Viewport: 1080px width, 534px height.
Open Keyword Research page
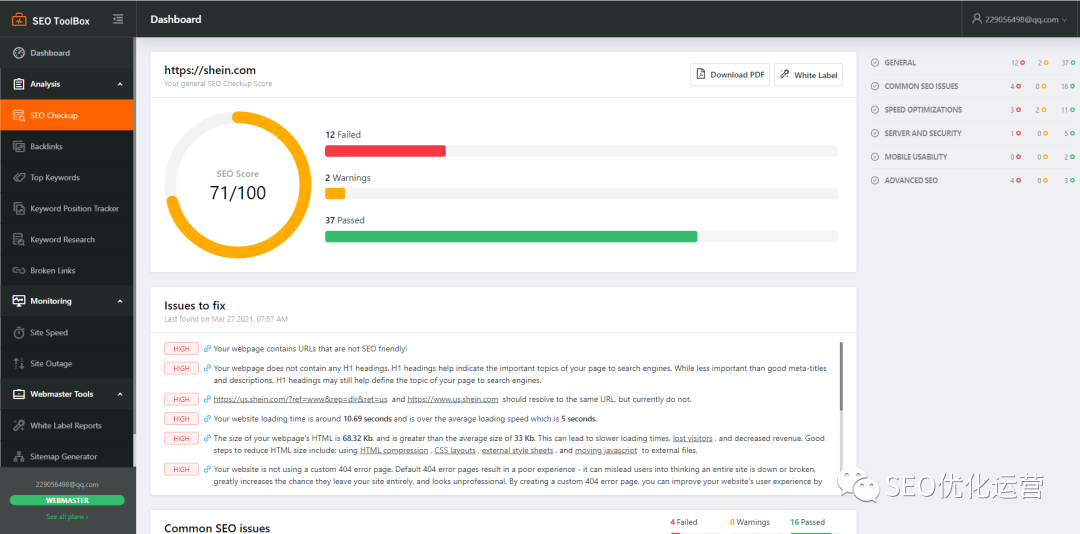[67, 239]
